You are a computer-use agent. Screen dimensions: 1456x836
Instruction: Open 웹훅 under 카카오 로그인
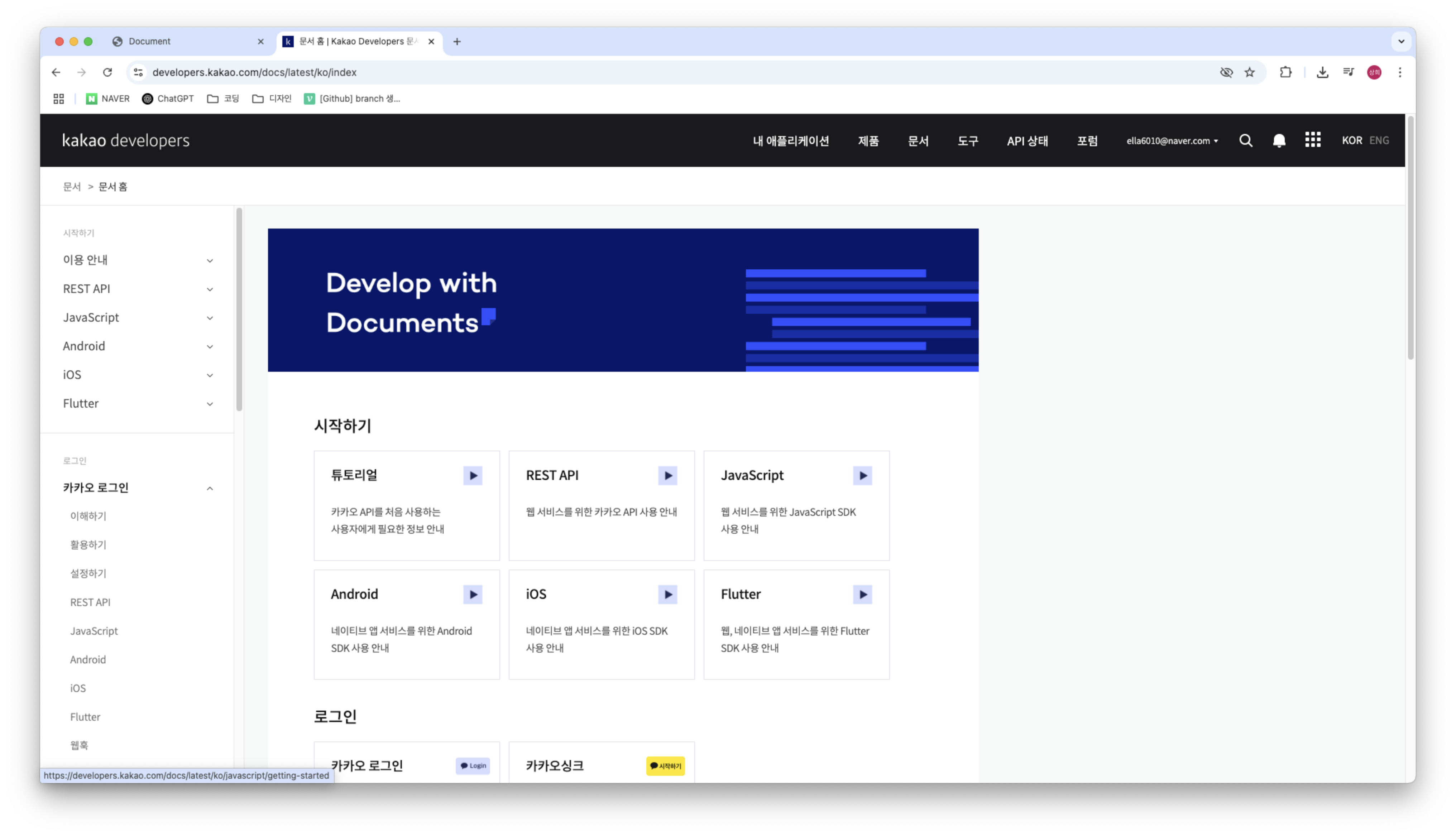pos(79,745)
